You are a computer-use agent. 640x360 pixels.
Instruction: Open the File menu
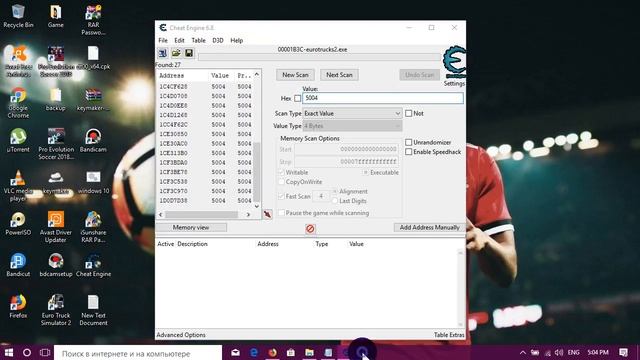163,40
